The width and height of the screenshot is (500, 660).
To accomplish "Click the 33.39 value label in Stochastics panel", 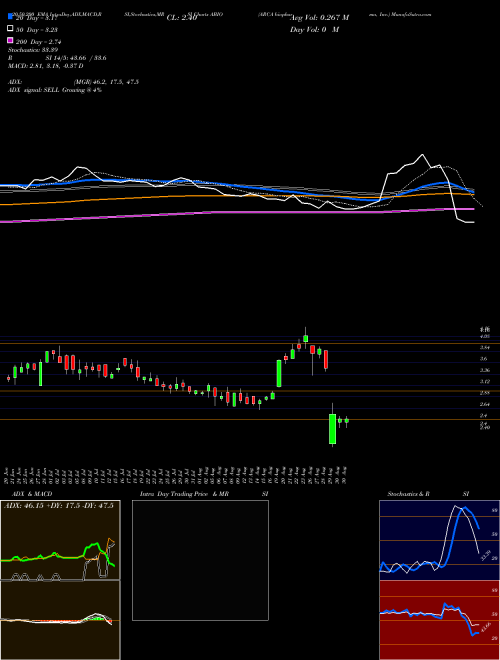I will pos(486,555).
